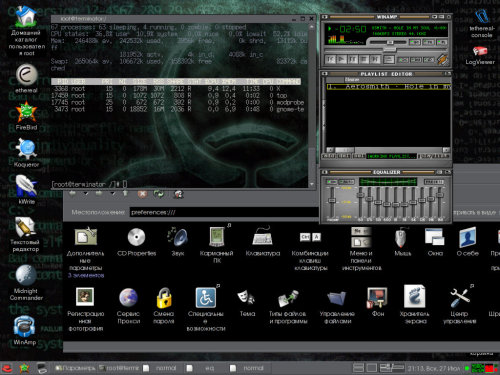
Task: Open the Звук sound preferences
Action: click(x=177, y=242)
